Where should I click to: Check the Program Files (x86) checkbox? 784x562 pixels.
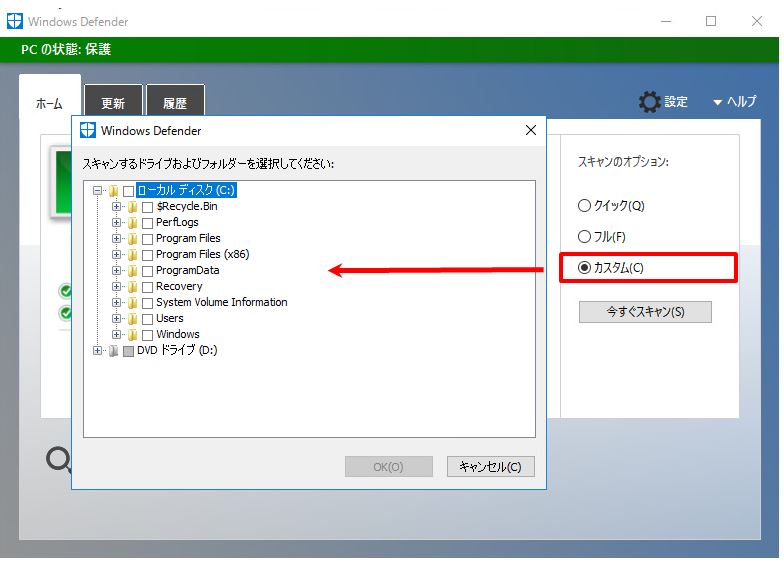click(148, 255)
